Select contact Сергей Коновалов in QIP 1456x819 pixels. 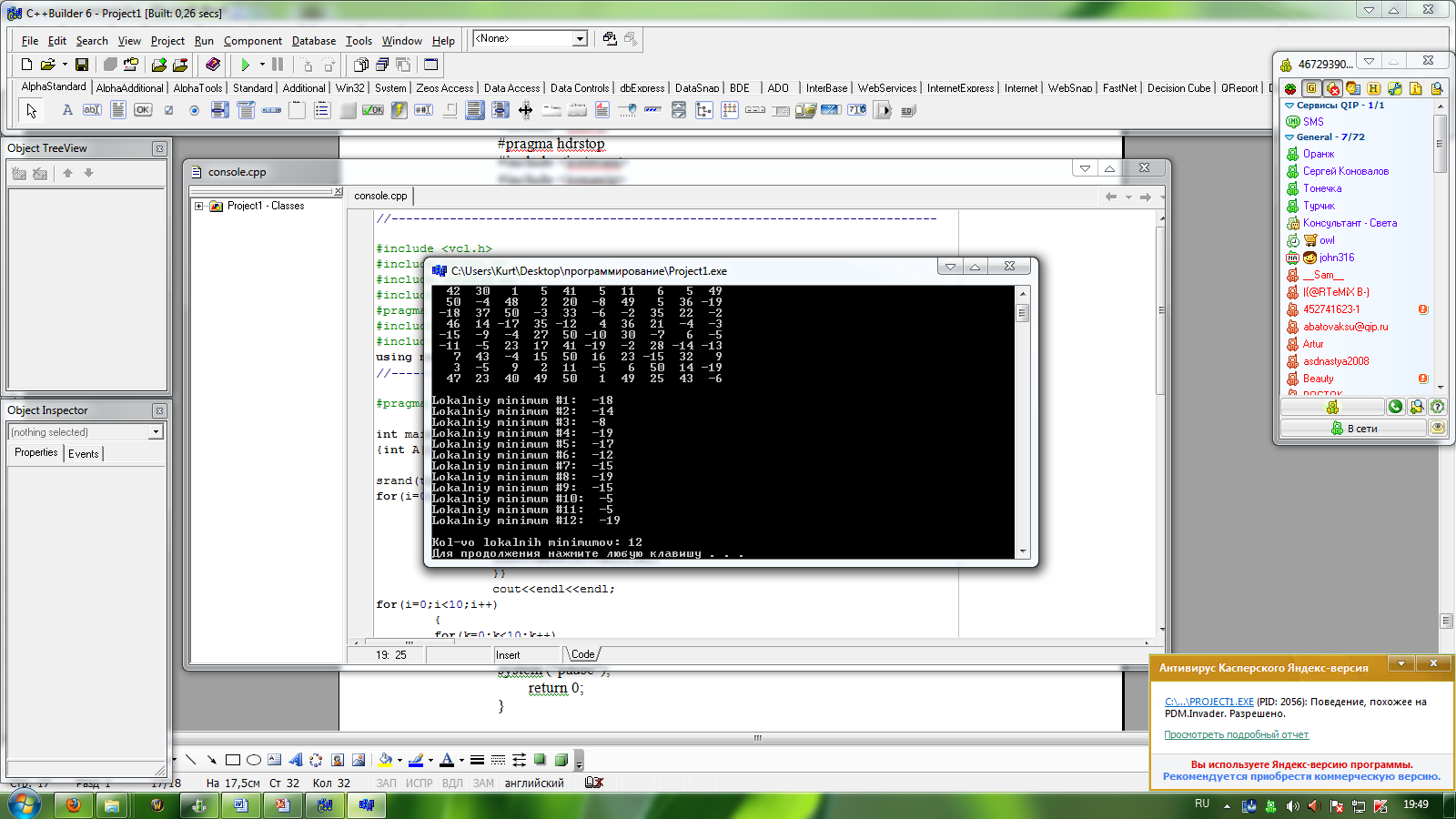[1346, 171]
